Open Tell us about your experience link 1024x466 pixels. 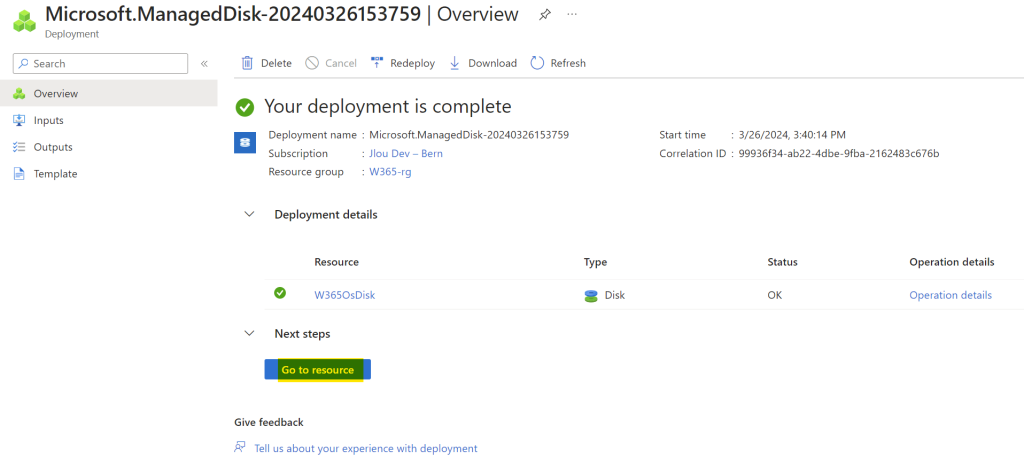click(x=366, y=448)
